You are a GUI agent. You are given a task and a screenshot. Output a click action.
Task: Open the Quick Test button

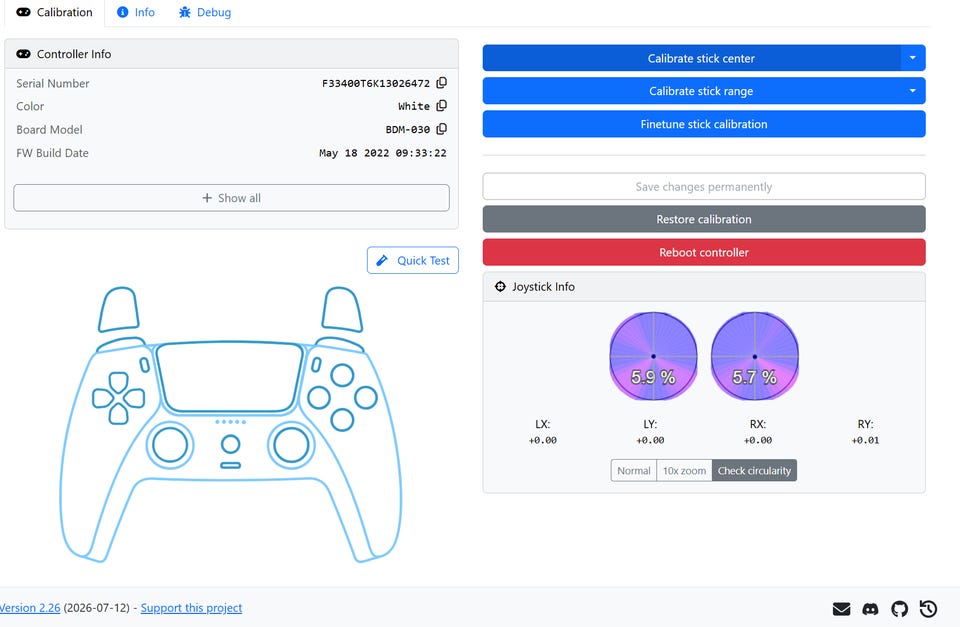413,260
